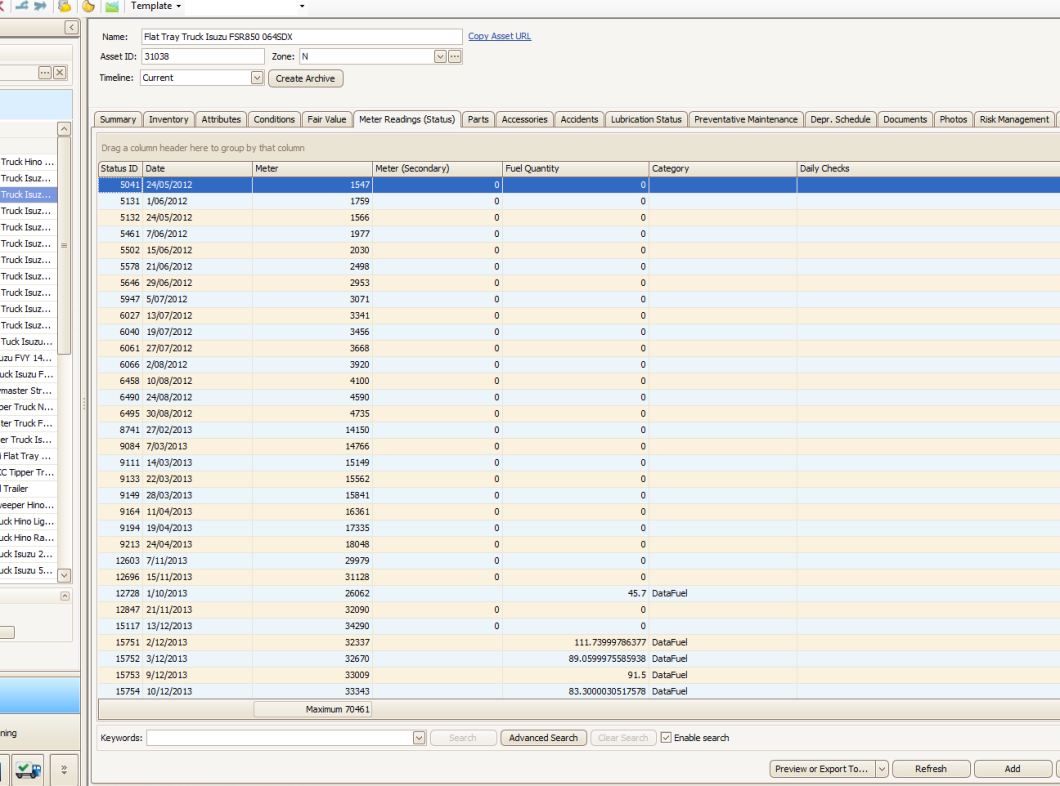This screenshot has height=786, width=1060.
Task: Click inside the Keywords search field
Action: click(280, 738)
